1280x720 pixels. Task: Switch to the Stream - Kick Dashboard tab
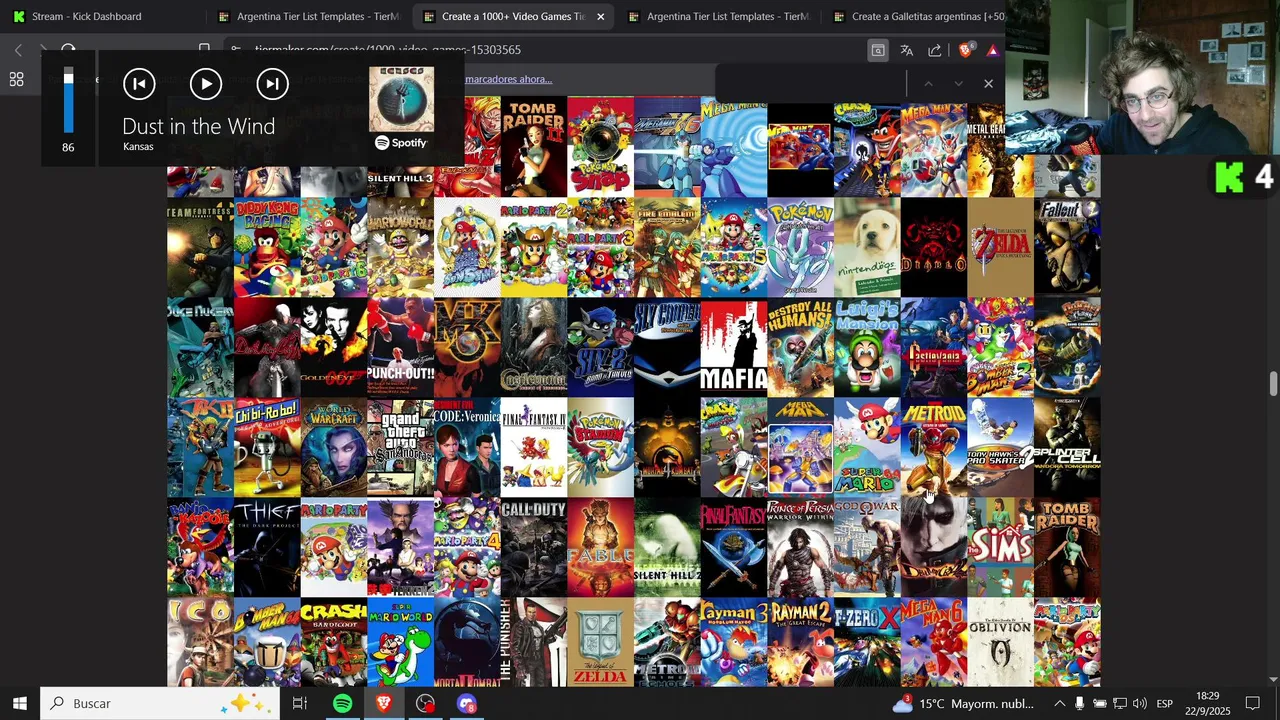[x=86, y=16]
